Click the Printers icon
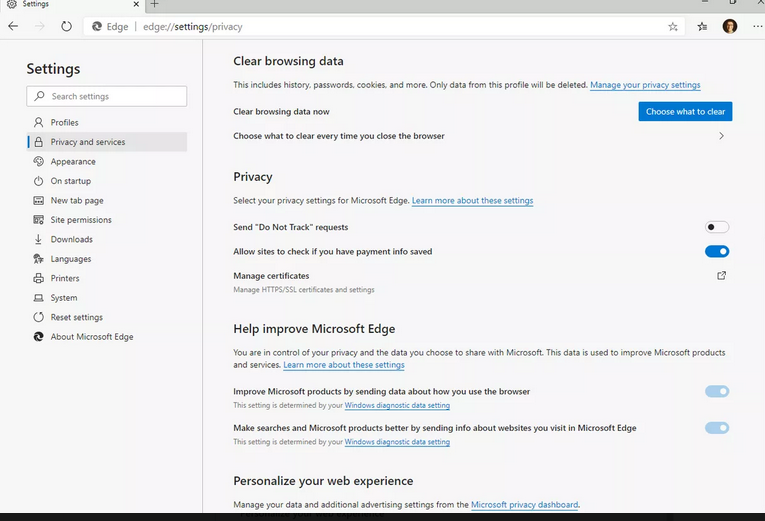Screen dimensions: 765x521 (x=39, y=278)
